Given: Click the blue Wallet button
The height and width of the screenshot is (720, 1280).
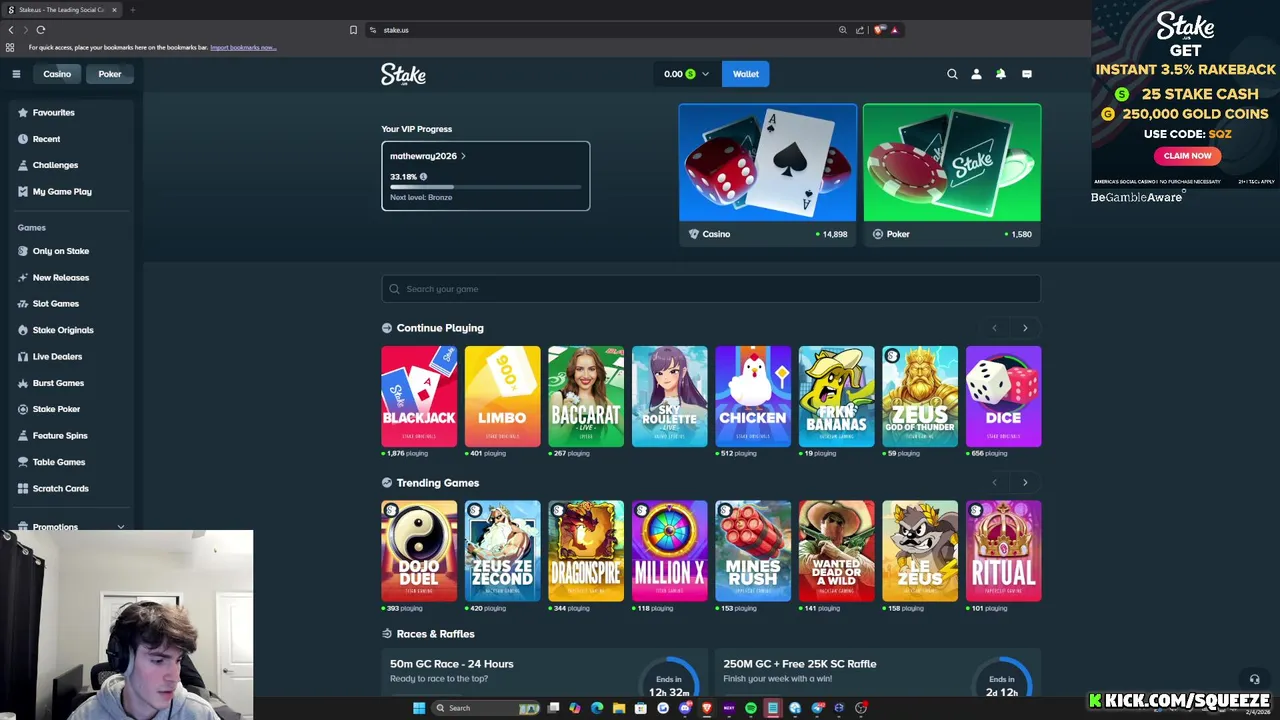Looking at the screenshot, I should tap(746, 74).
